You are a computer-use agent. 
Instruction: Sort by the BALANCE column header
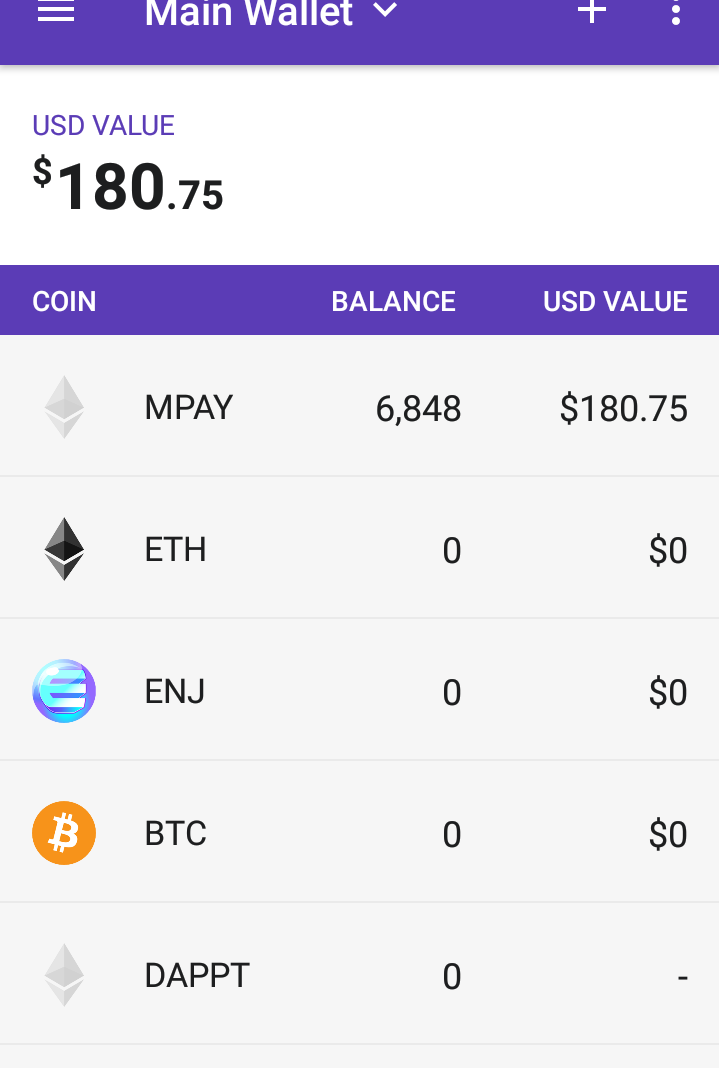point(394,301)
